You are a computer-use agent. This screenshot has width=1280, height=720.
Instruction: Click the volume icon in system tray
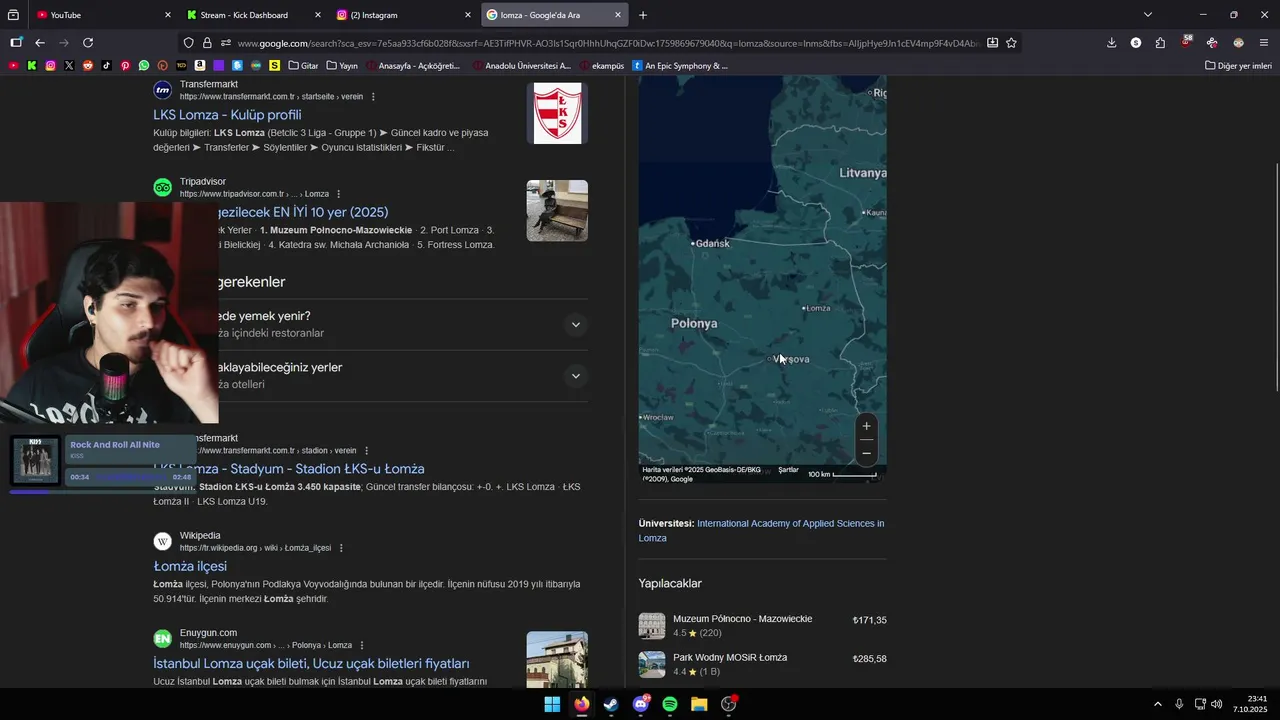pyautogui.click(x=1216, y=704)
